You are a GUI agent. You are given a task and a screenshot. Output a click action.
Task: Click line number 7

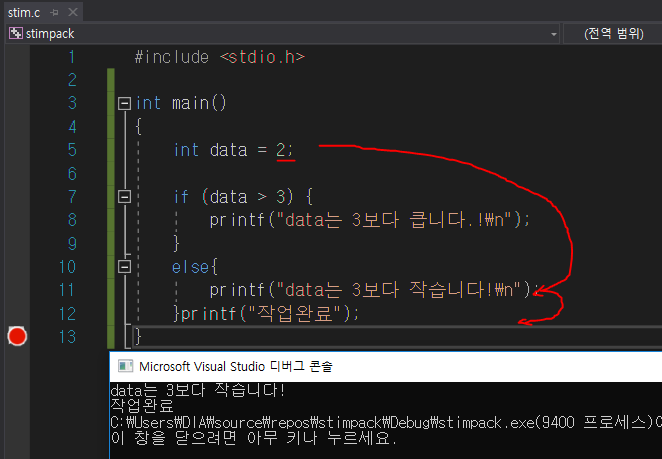click(x=72, y=197)
